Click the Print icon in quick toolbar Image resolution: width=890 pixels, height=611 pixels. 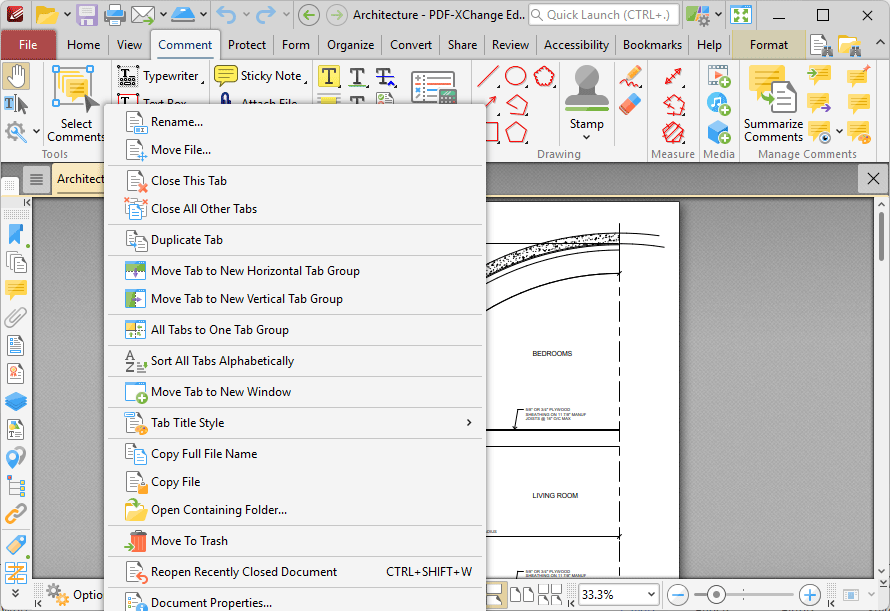click(x=114, y=15)
